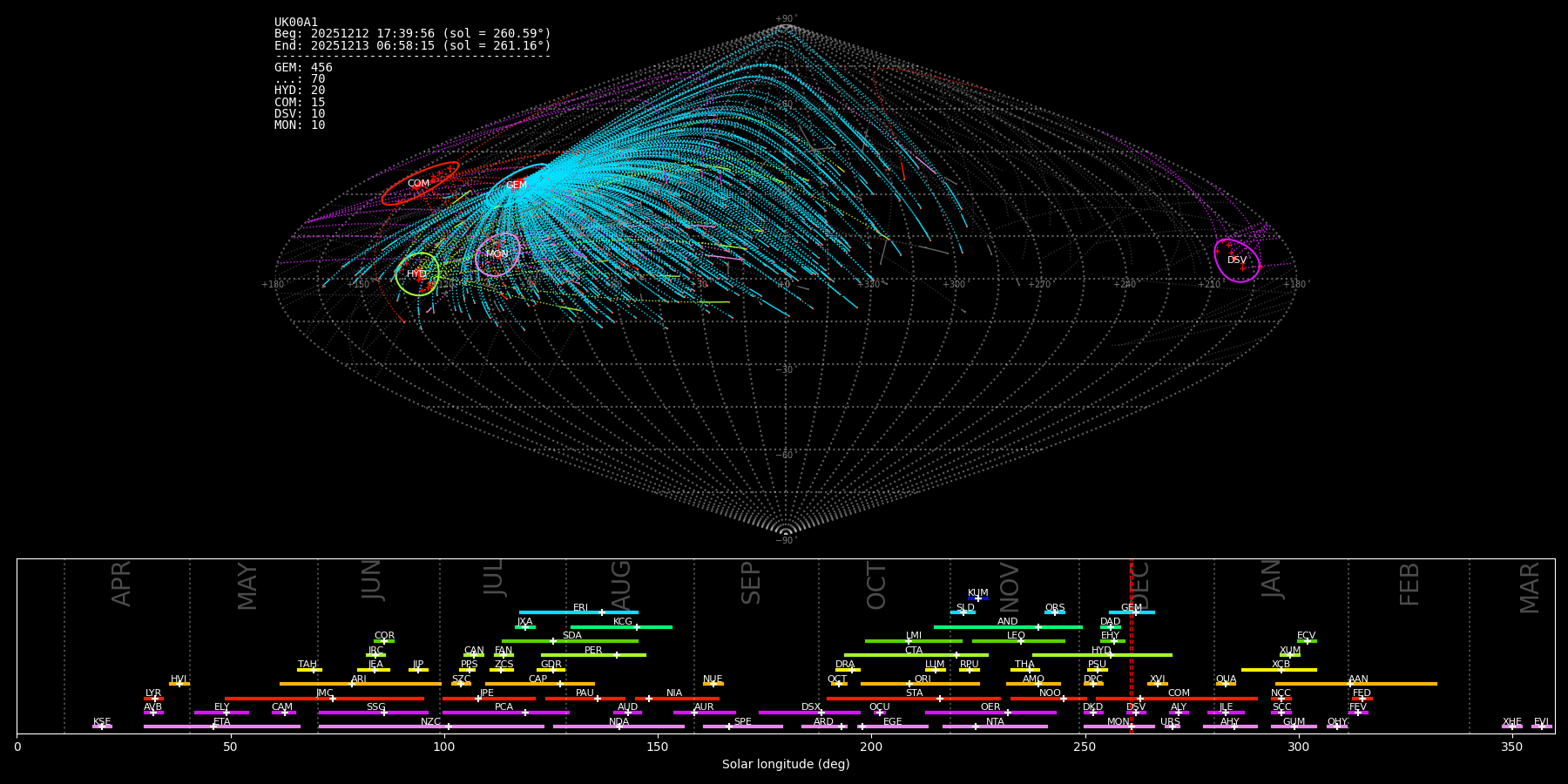Select the Beg timestamp line in header
This screenshot has height=784, width=1568.
tap(413, 34)
